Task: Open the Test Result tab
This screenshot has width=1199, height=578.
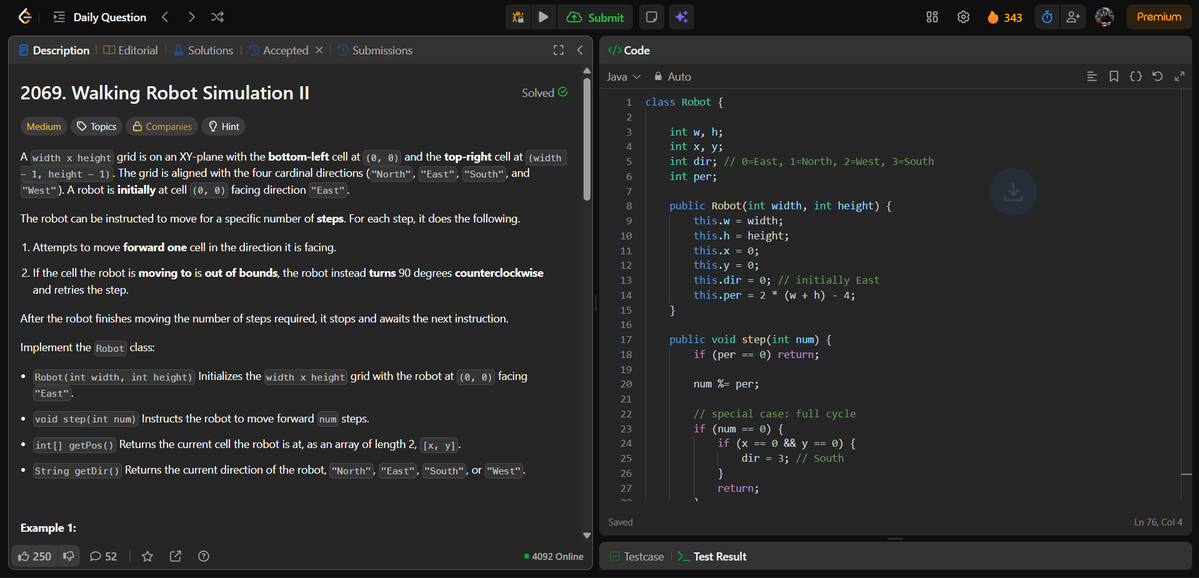Action: click(x=712, y=557)
